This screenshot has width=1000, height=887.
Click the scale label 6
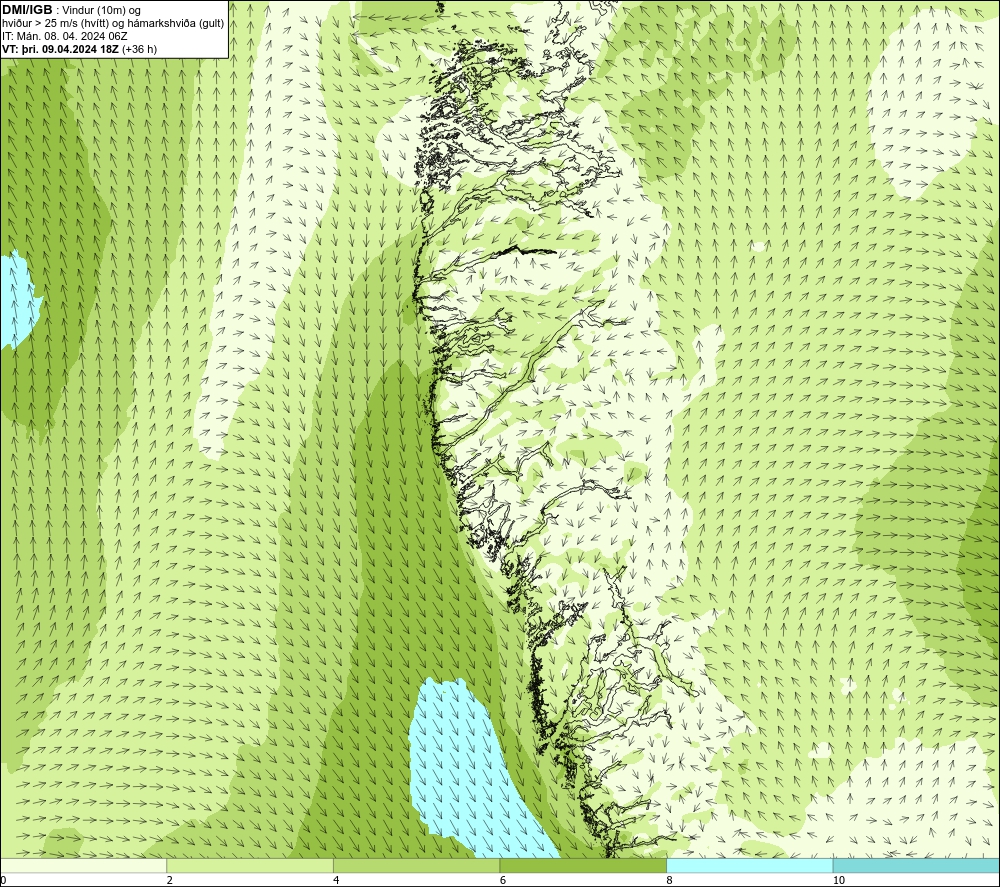503,880
